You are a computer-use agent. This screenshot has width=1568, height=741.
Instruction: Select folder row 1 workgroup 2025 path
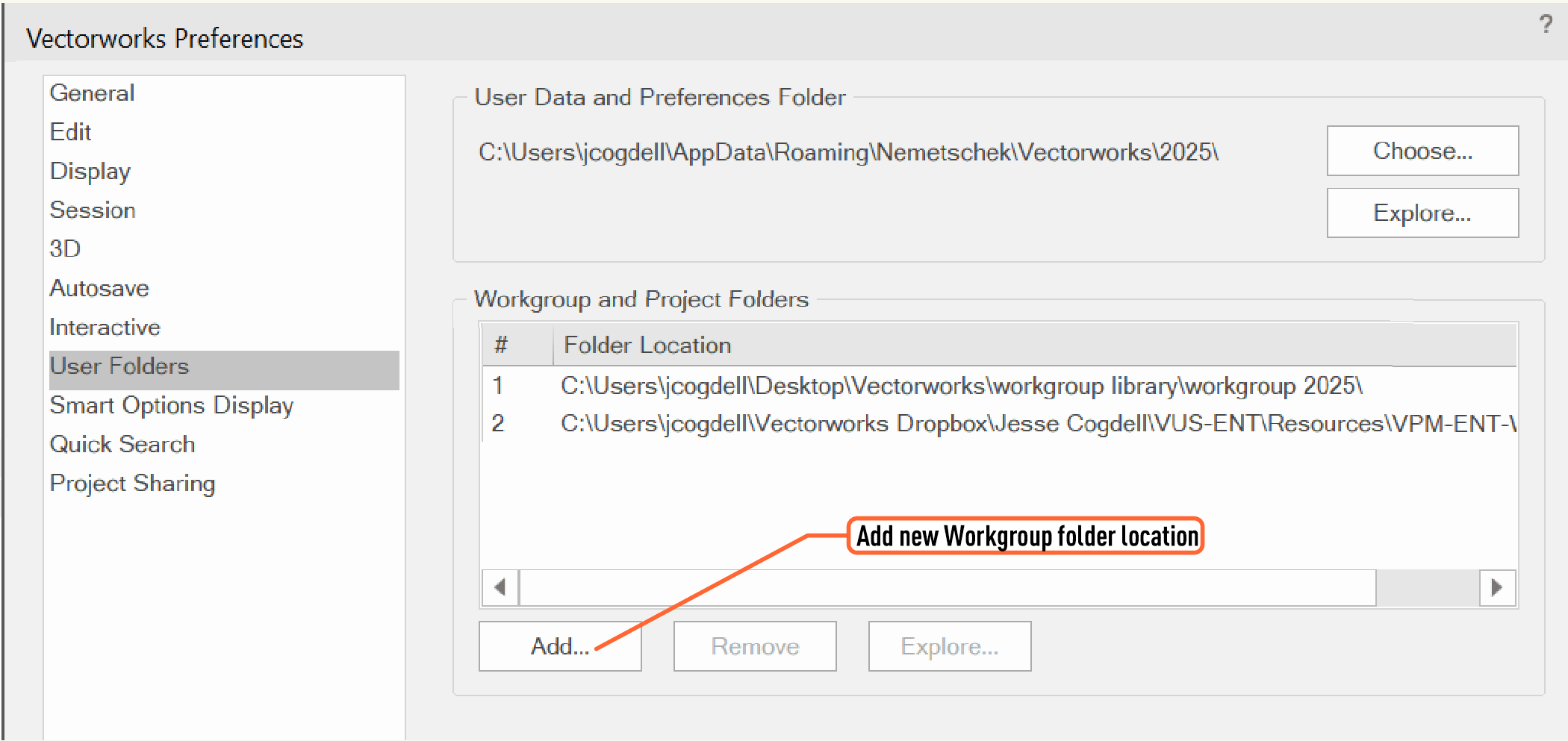(x=999, y=386)
